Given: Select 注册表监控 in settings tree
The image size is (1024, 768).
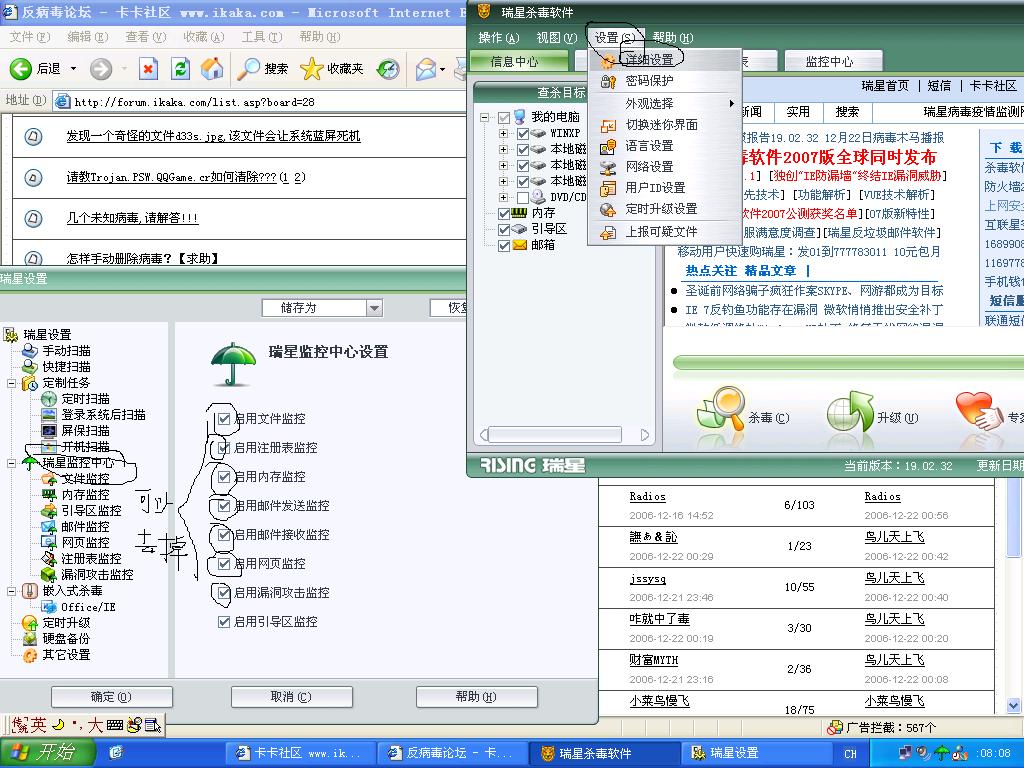Looking at the screenshot, I should [x=91, y=558].
